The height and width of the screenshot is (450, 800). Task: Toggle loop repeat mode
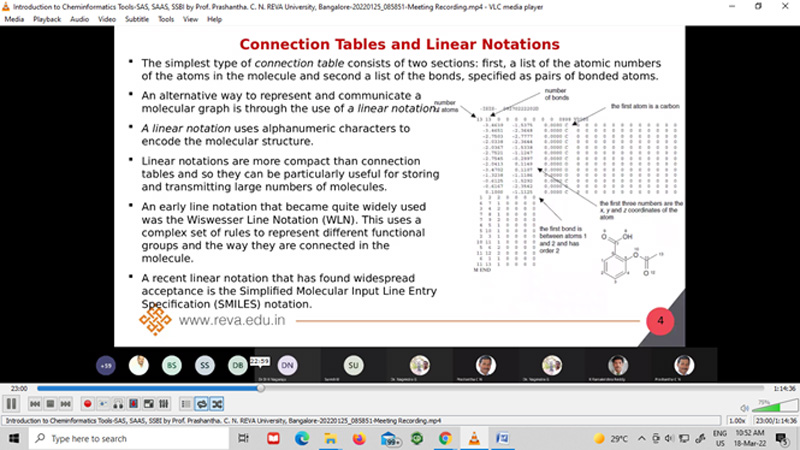(x=202, y=404)
